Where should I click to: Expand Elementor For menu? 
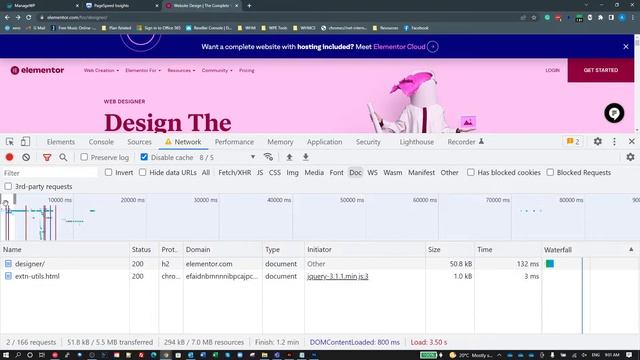[x=143, y=70]
